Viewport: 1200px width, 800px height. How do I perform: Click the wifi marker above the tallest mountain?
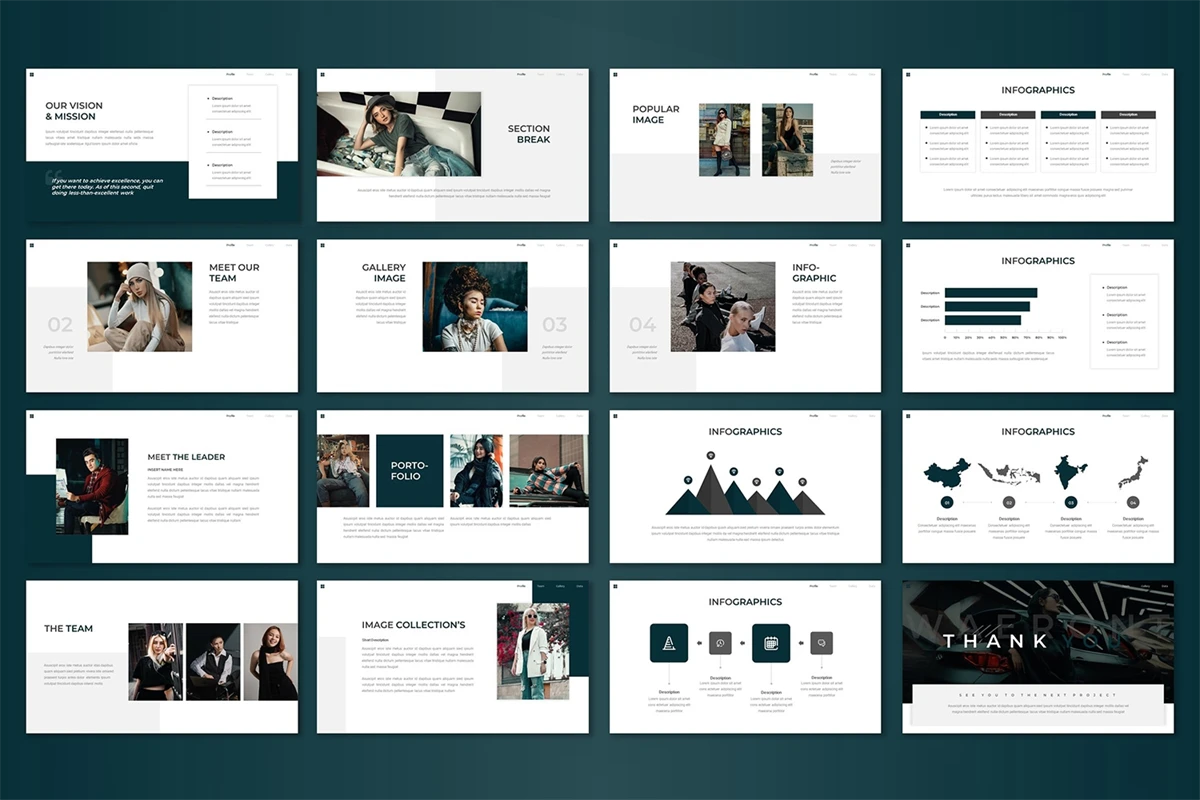[710, 454]
